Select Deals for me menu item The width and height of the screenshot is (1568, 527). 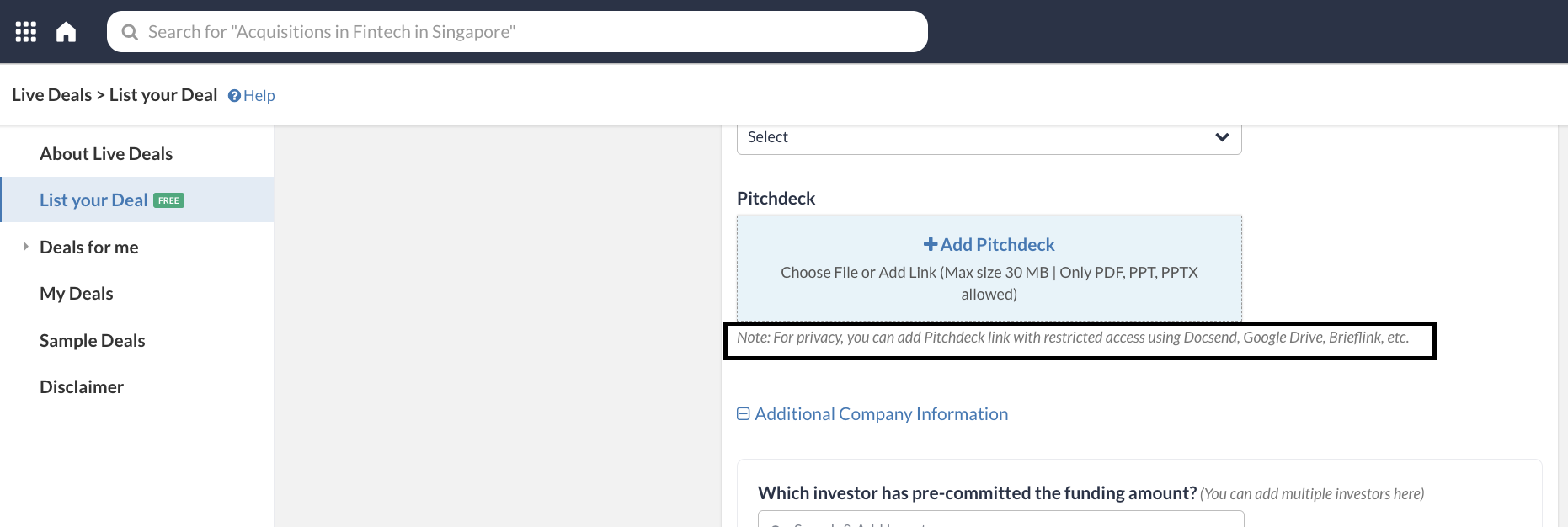(x=89, y=248)
